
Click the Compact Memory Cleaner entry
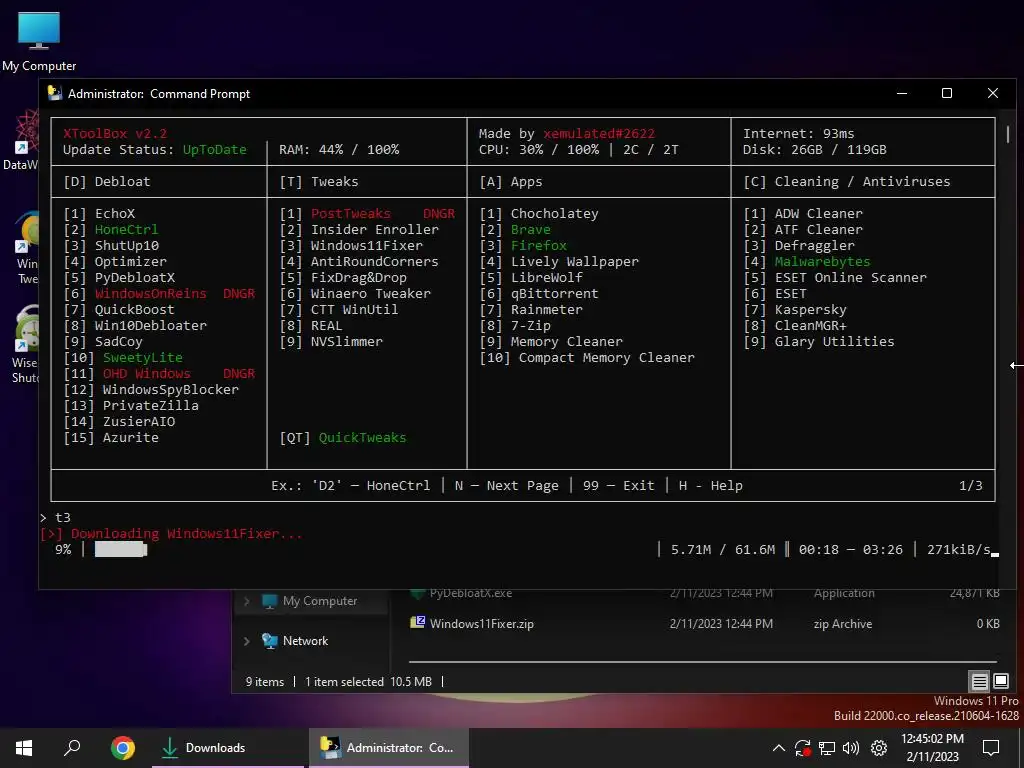[607, 357]
